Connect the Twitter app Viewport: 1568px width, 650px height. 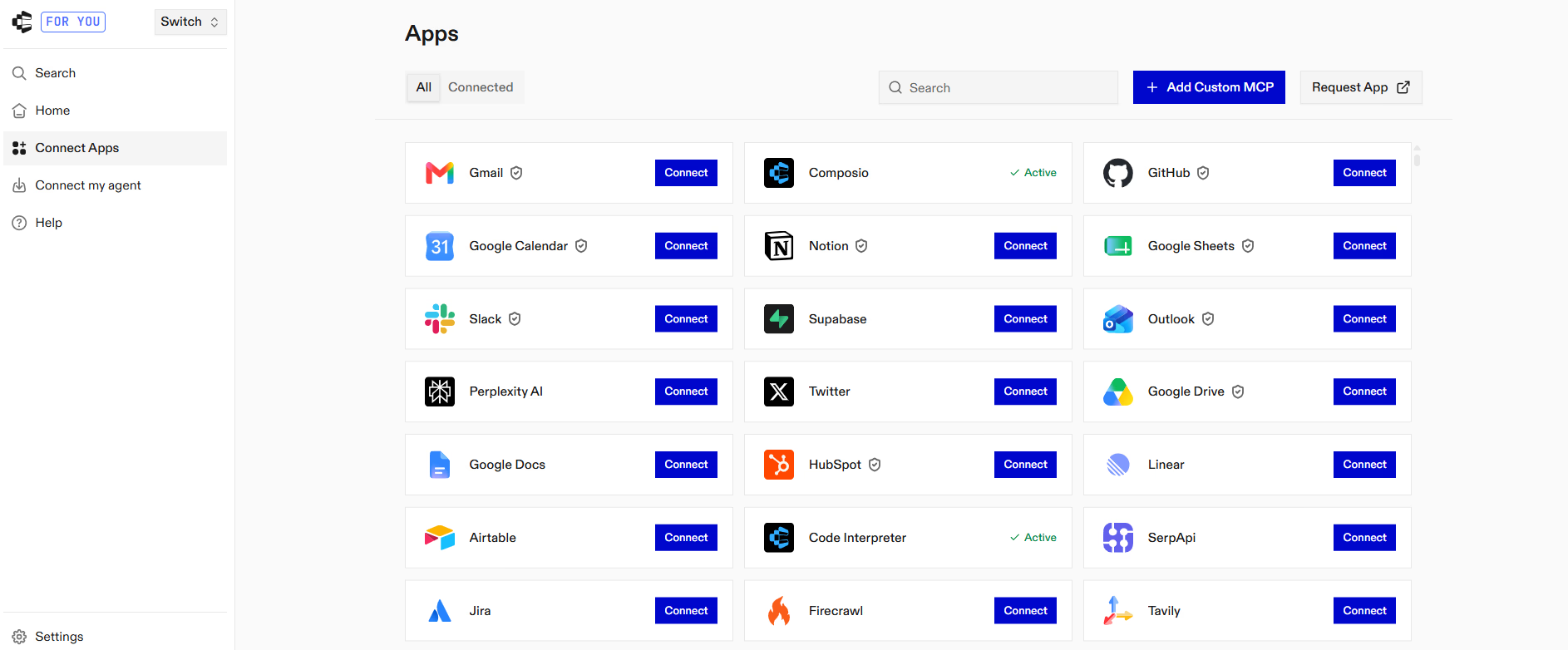pyautogui.click(x=1025, y=391)
